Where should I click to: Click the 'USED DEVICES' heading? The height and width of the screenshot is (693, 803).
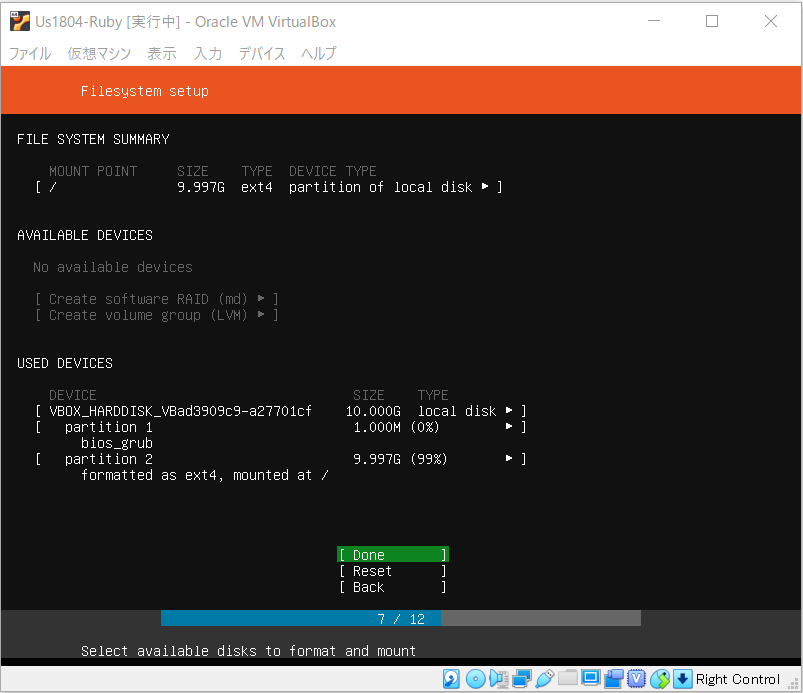pyautogui.click(x=65, y=363)
